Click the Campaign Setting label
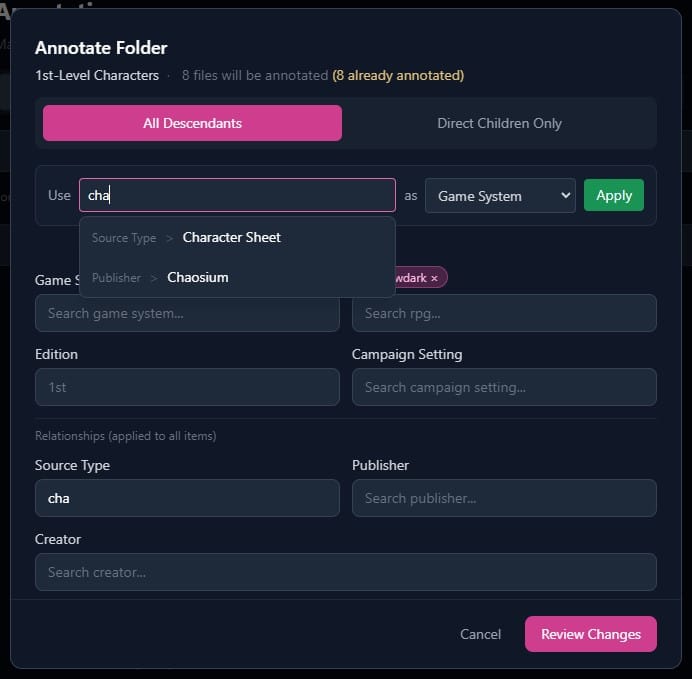 click(407, 354)
